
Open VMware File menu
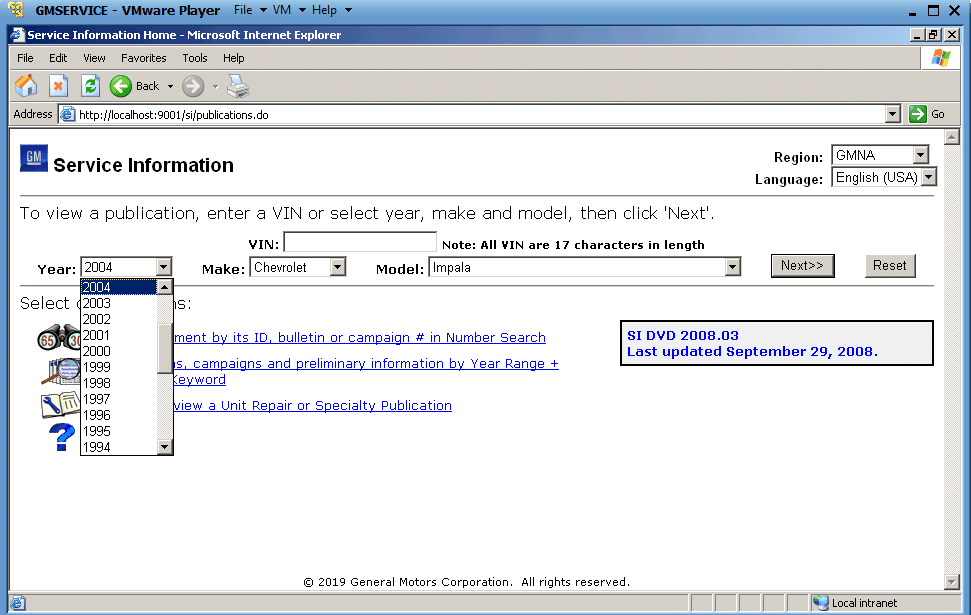click(x=243, y=10)
